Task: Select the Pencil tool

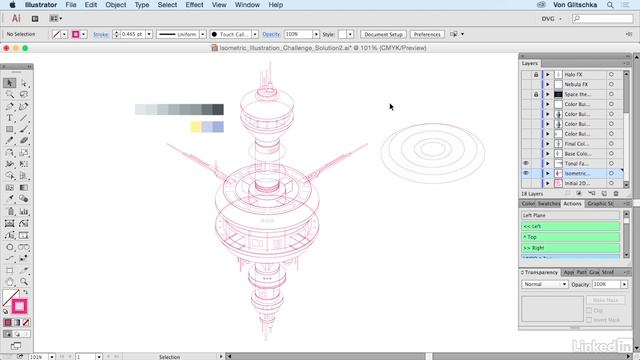Action: coord(9,141)
